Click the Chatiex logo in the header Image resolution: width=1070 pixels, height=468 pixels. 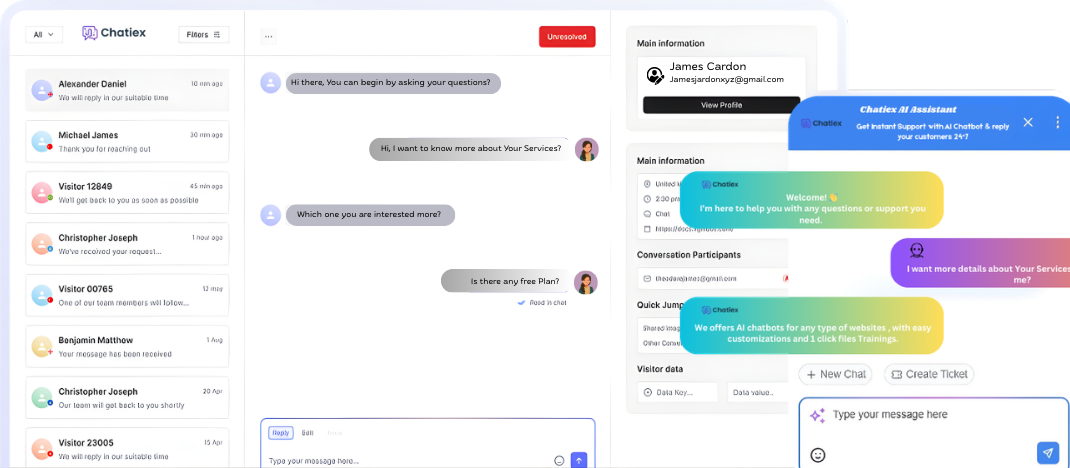pyautogui.click(x=114, y=33)
